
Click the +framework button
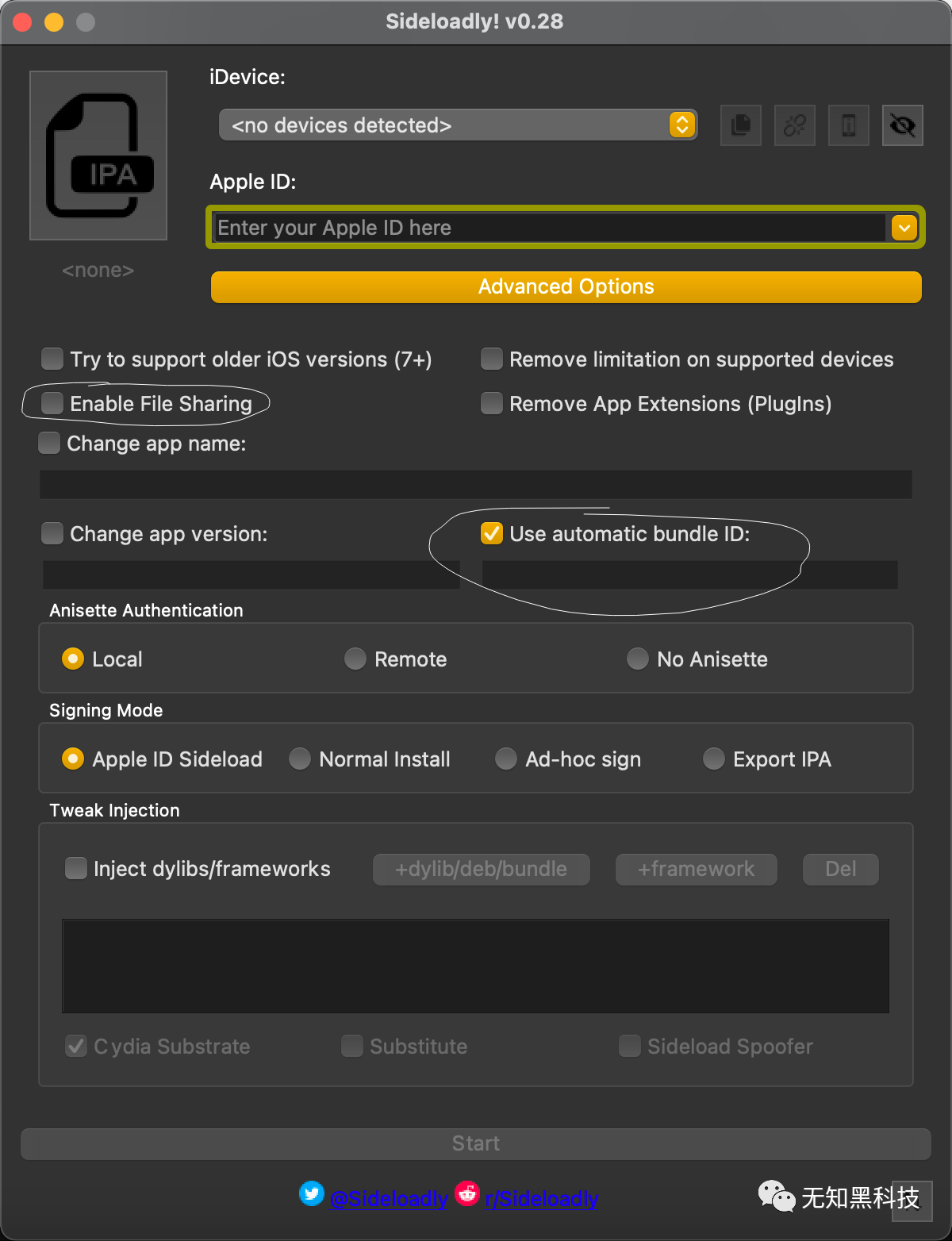point(697,870)
